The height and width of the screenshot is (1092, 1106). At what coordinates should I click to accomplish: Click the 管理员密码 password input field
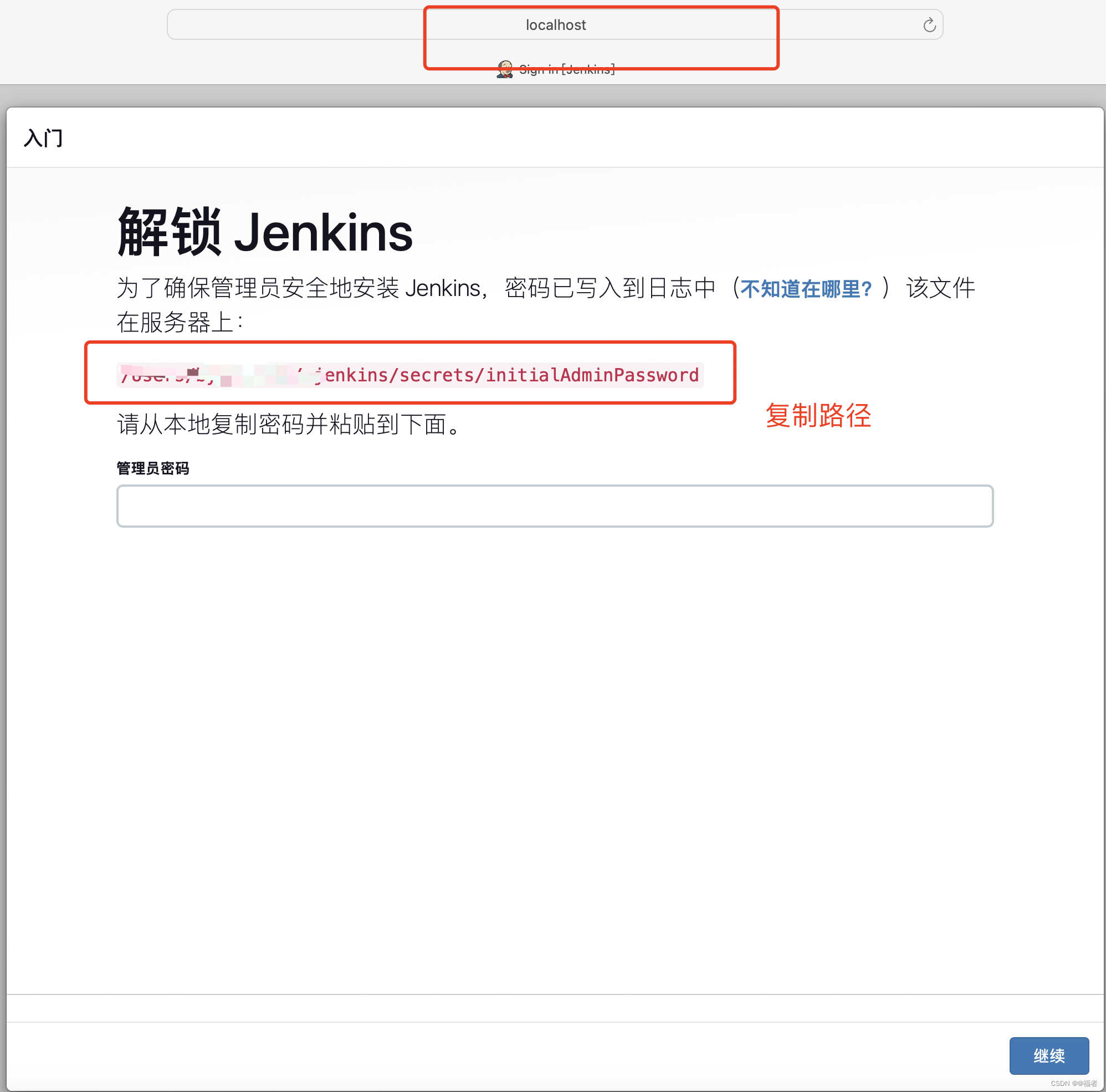555,506
